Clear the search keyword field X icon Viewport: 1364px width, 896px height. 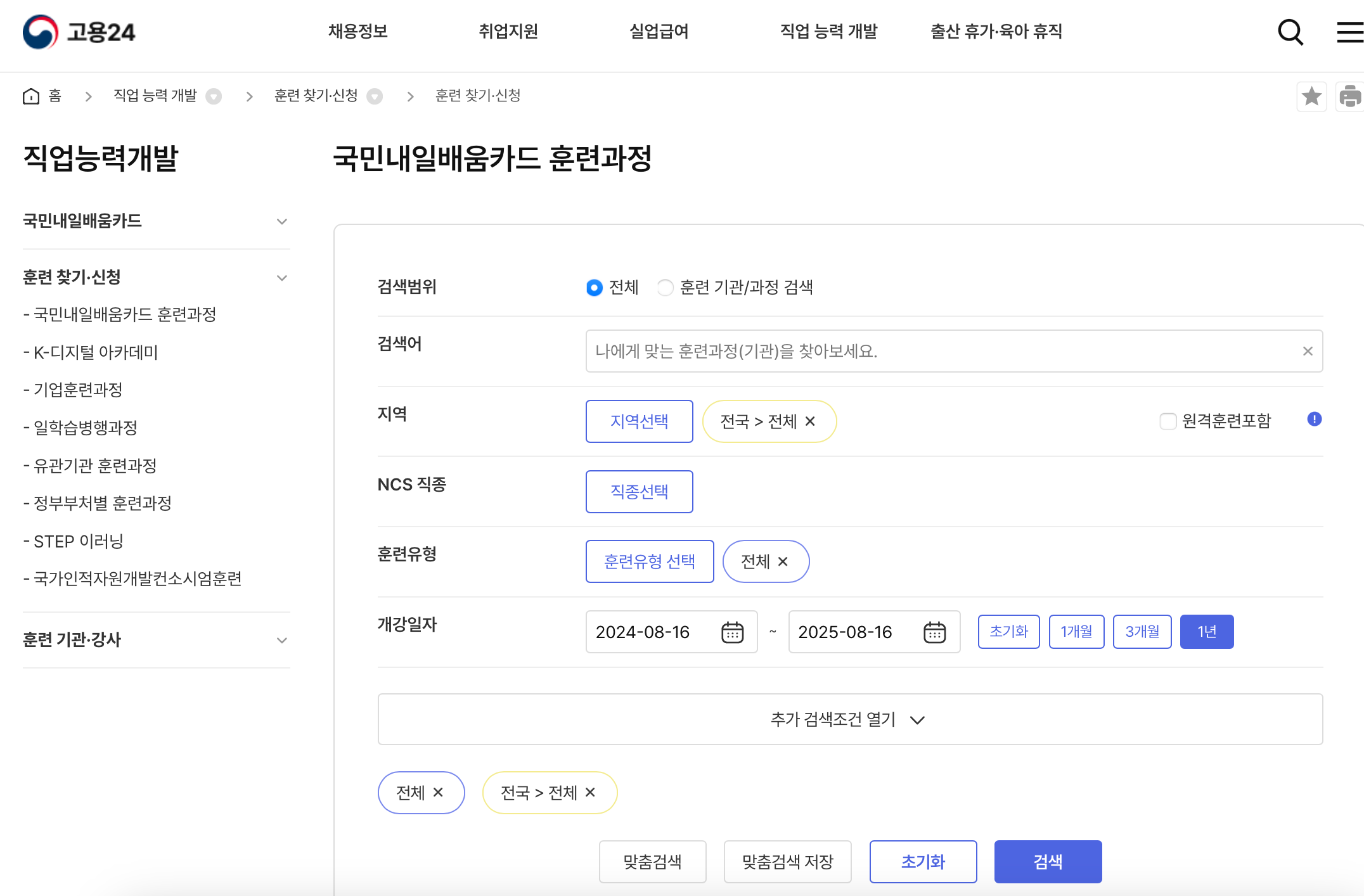[x=1307, y=351]
